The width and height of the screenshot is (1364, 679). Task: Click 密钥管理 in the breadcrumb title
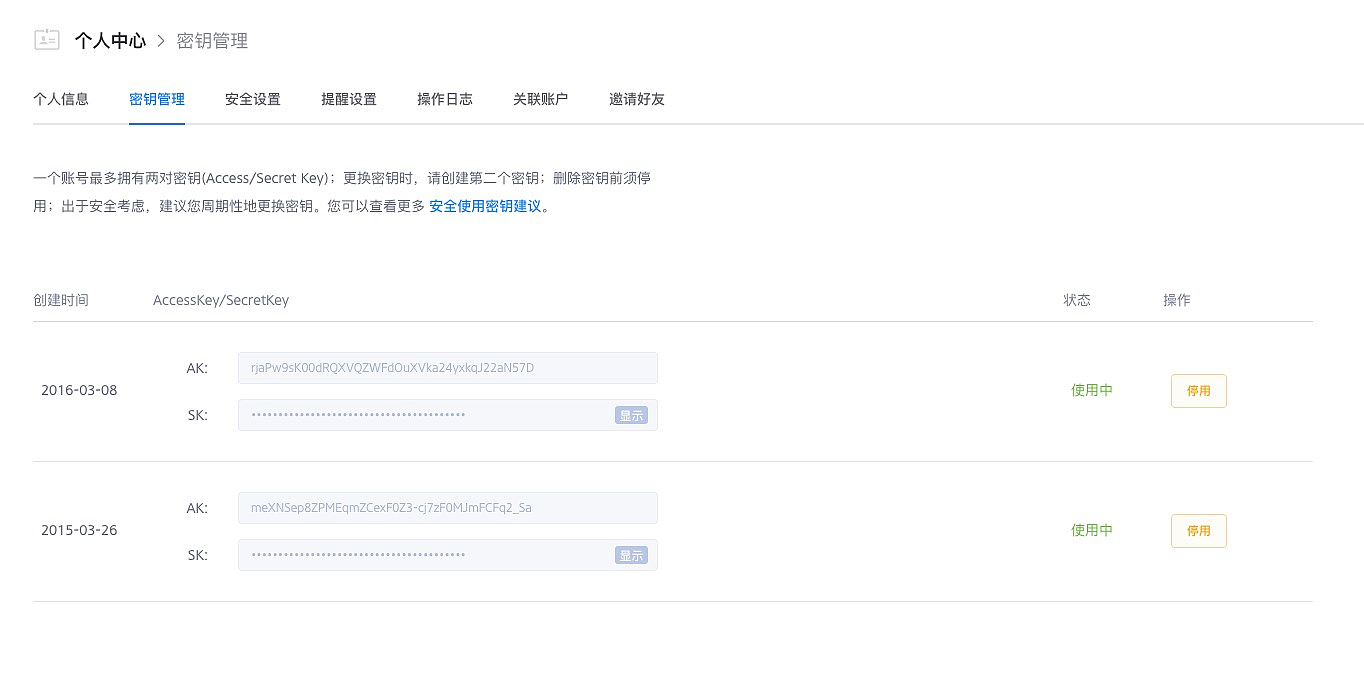click(x=212, y=41)
